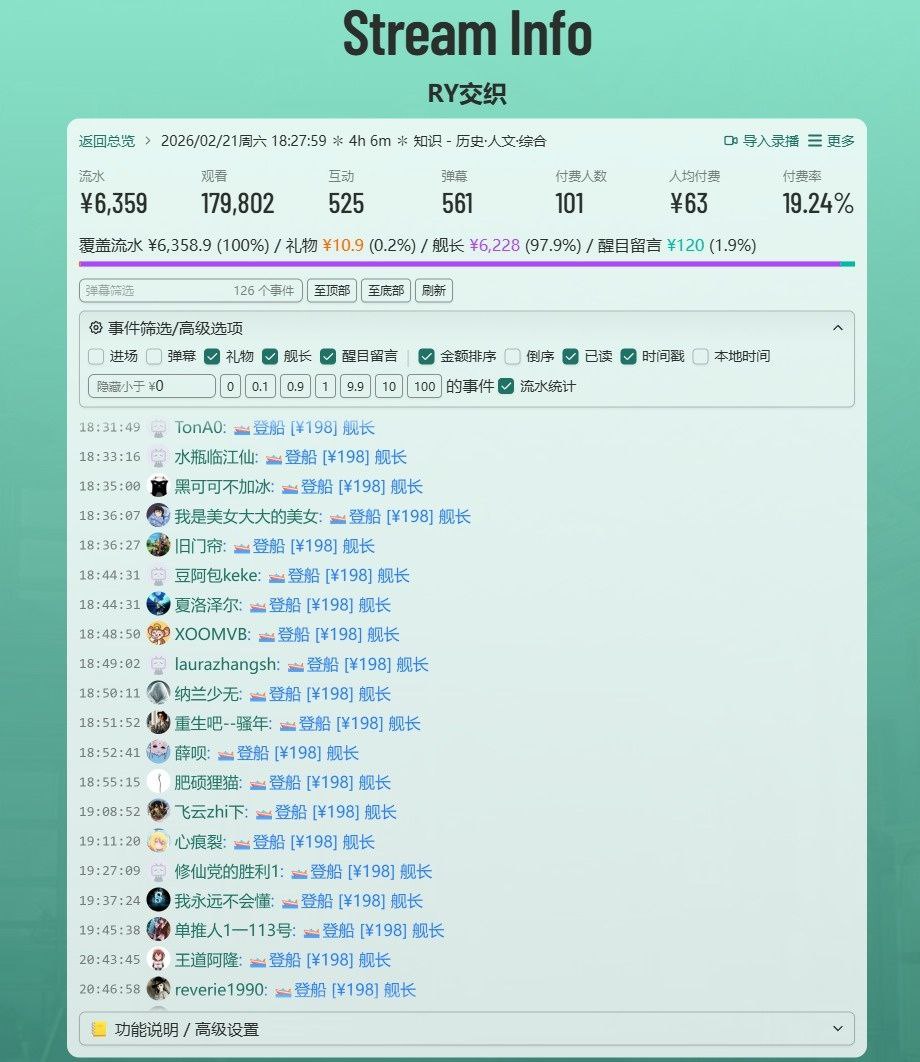Expand the 功能说明 / 高级设置 section chevron
The image size is (920, 1062).
pyautogui.click(x=838, y=1029)
